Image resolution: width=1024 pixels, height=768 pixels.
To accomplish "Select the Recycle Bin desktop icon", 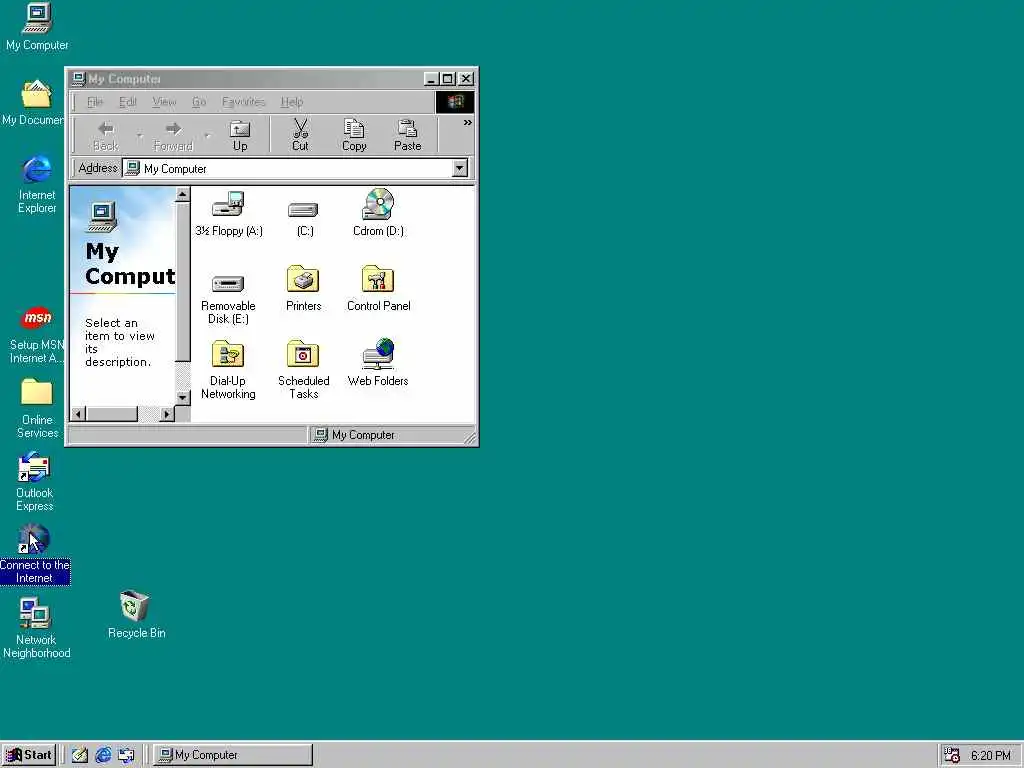I will pos(136,614).
